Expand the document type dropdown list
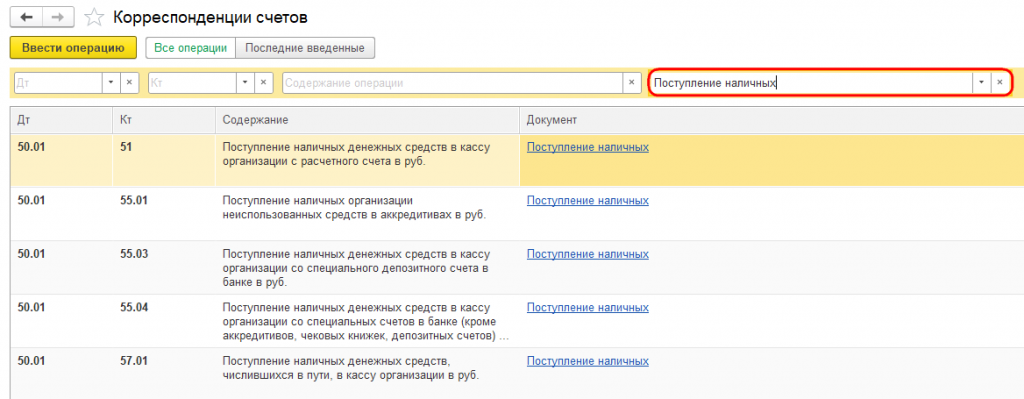The height and width of the screenshot is (399, 1024). [x=981, y=83]
